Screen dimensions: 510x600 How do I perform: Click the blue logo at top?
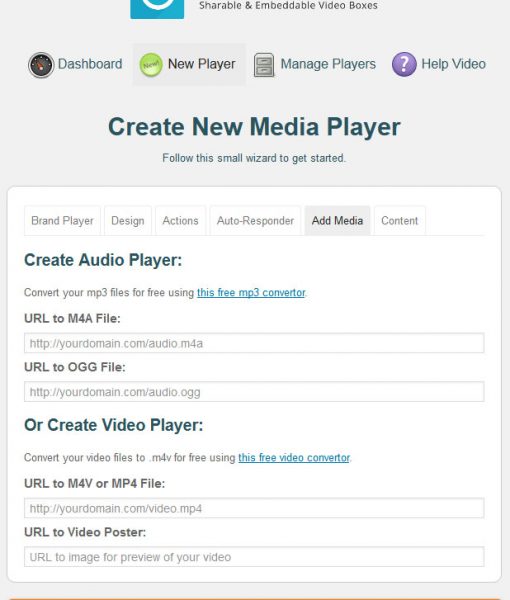157,8
